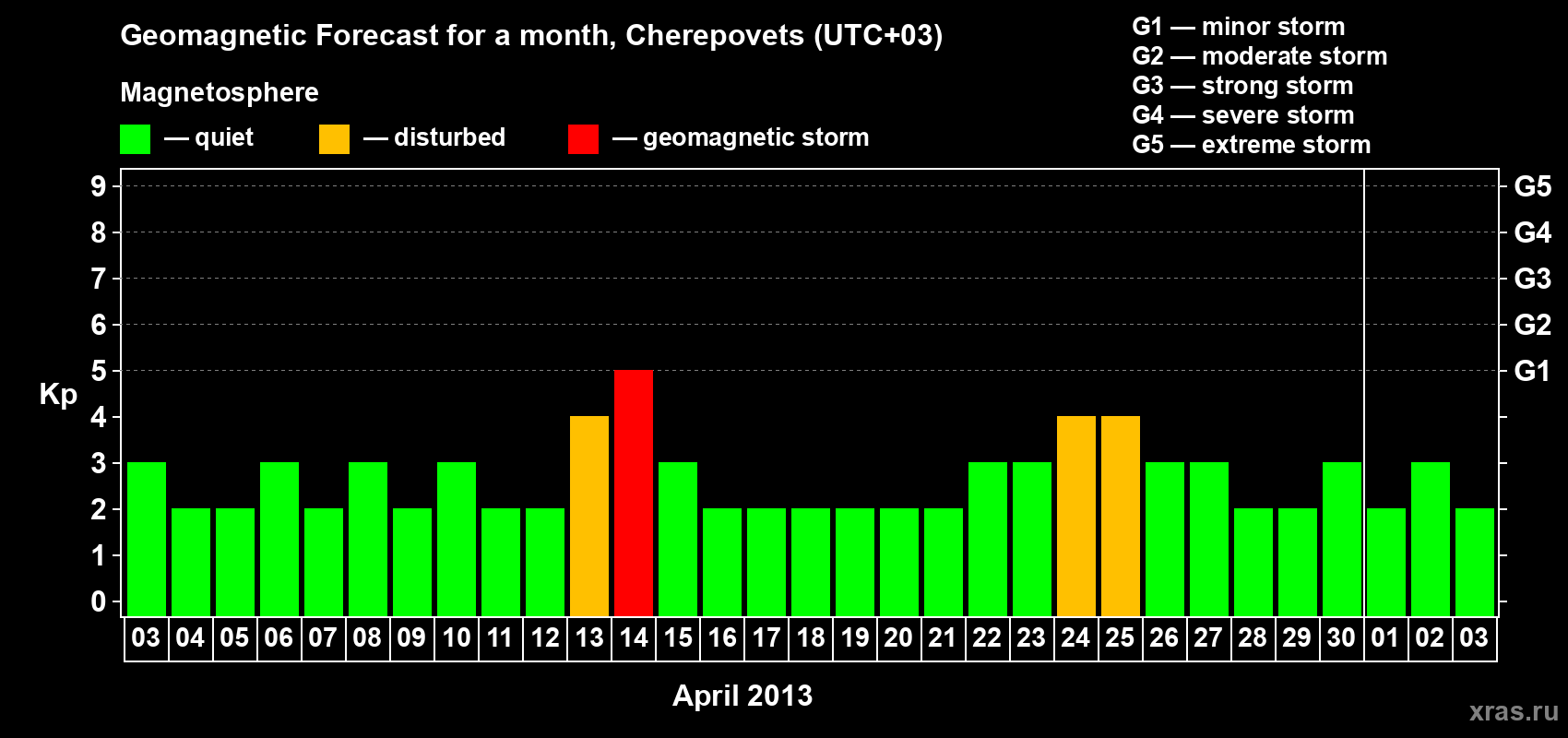Viewport: 1568px width, 738px height.
Task: Click the green bar above date 10
Action: click(457, 539)
